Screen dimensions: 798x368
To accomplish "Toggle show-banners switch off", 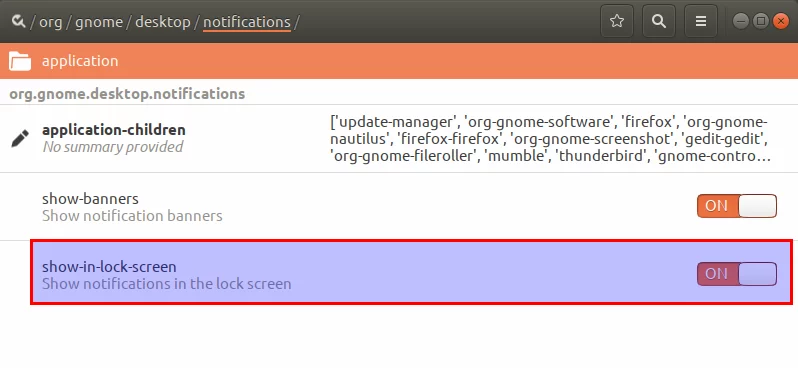I will (736, 206).
